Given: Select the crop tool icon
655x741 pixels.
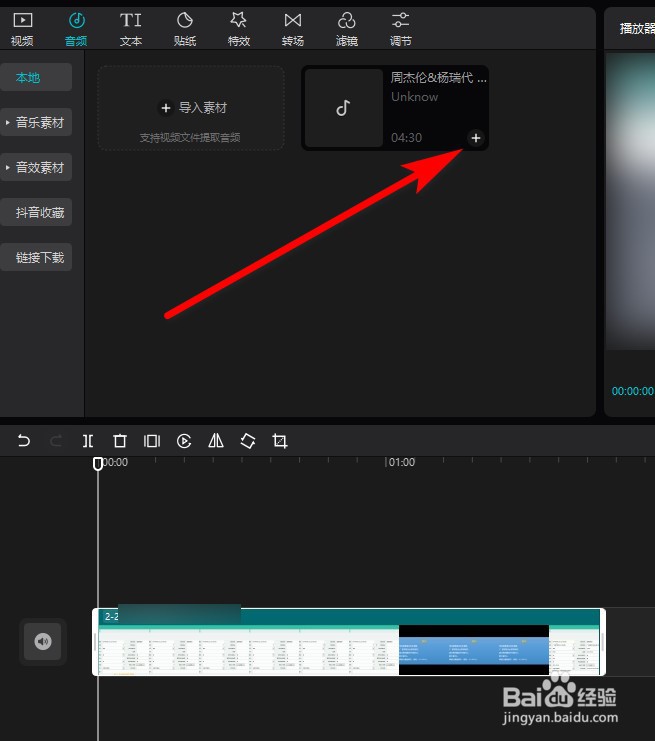Looking at the screenshot, I should [x=280, y=441].
